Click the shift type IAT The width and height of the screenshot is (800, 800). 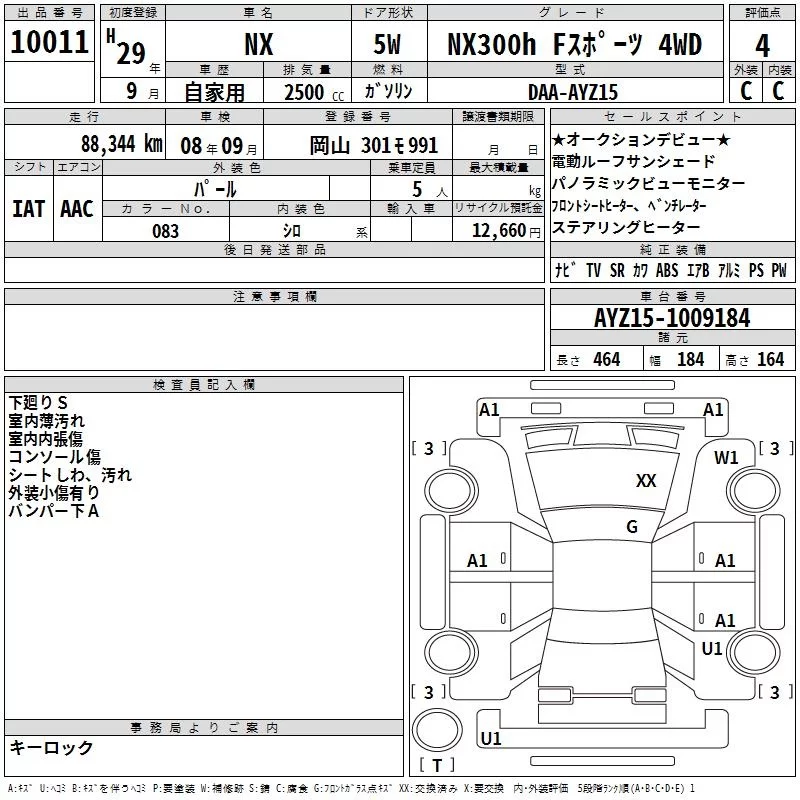tap(29, 209)
